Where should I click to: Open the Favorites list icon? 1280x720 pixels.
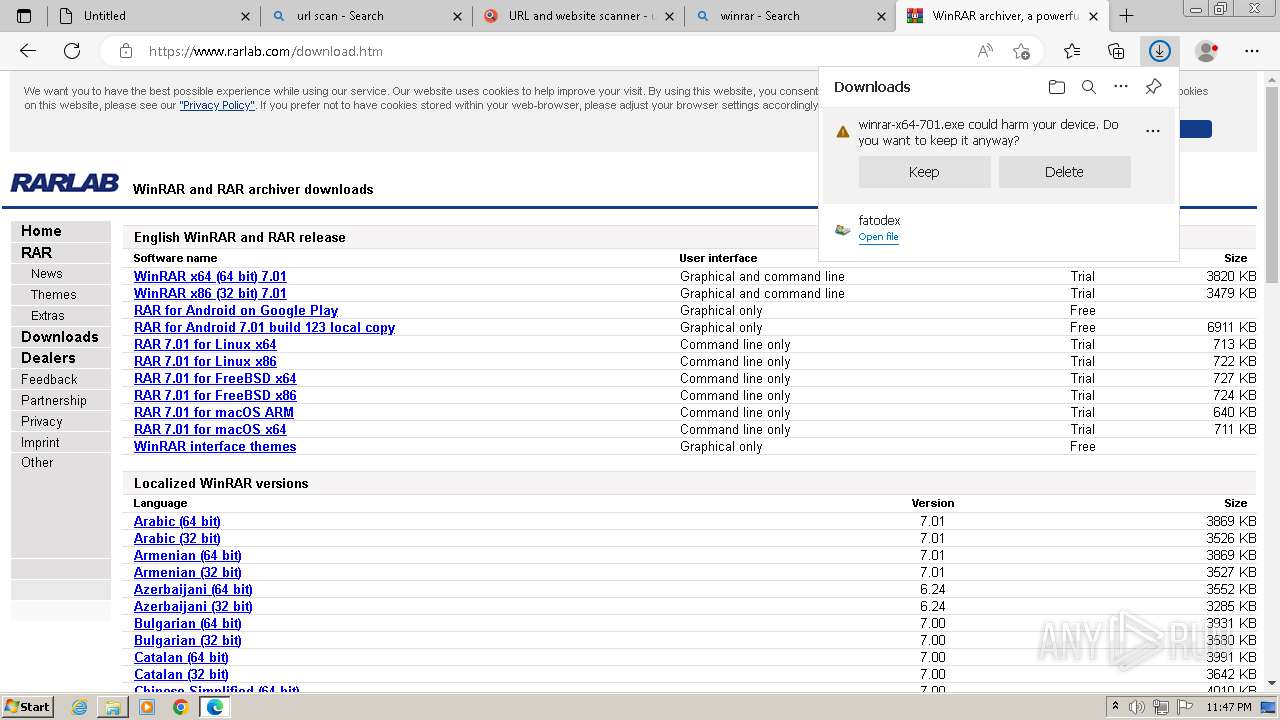click(x=1072, y=51)
